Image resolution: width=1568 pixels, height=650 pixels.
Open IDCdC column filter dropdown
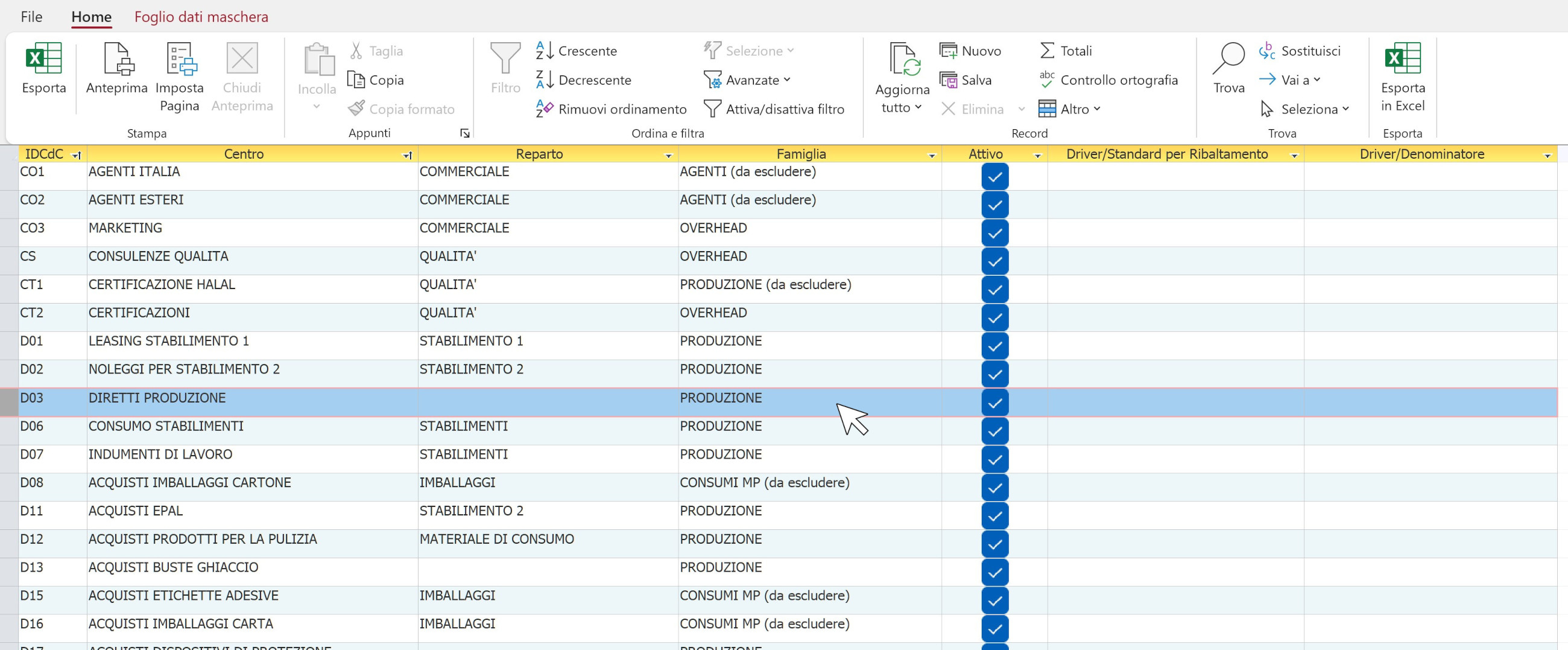tap(77, 155)
